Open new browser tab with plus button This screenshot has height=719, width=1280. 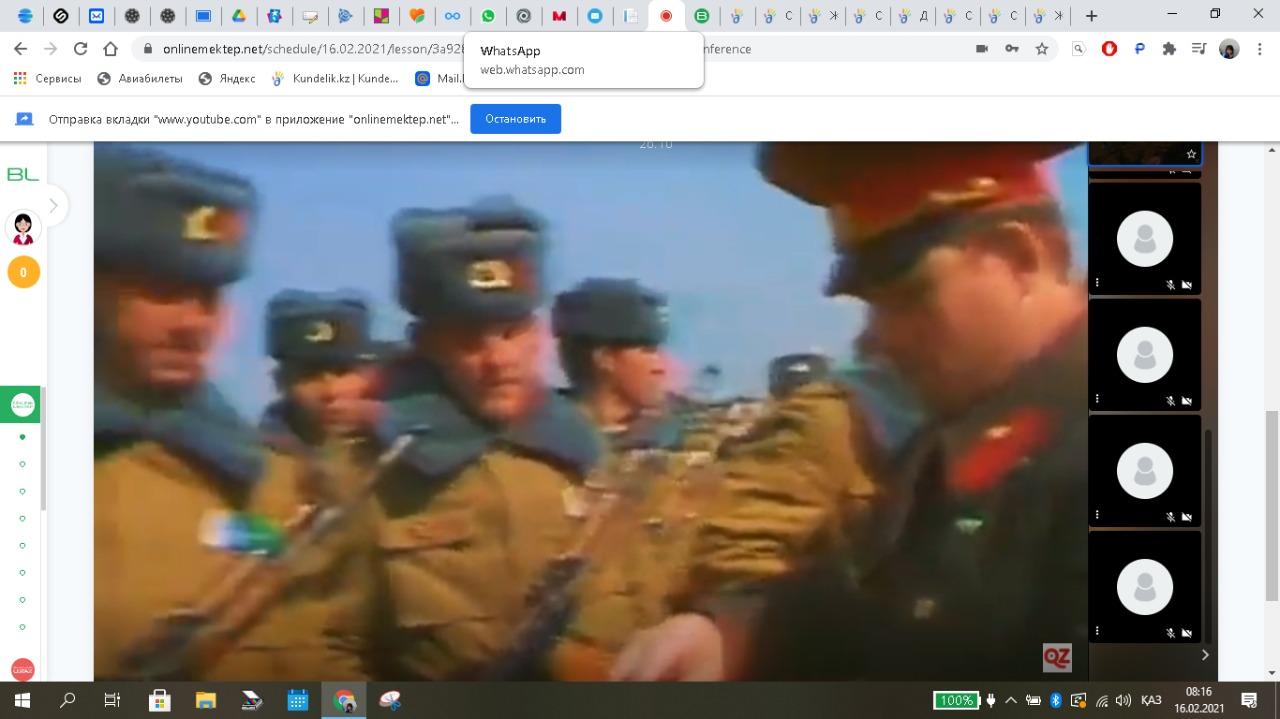point(1091,16)
